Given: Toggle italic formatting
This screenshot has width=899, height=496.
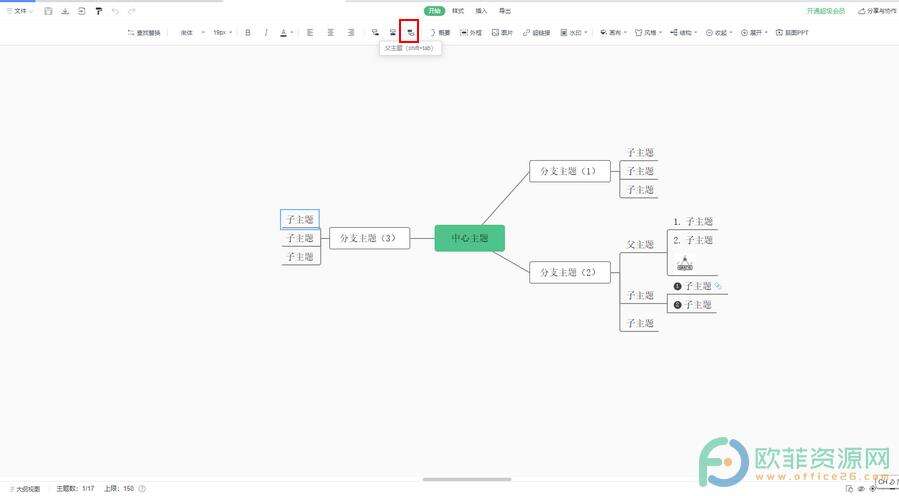Looking at the screenshot, I should 266,32.
